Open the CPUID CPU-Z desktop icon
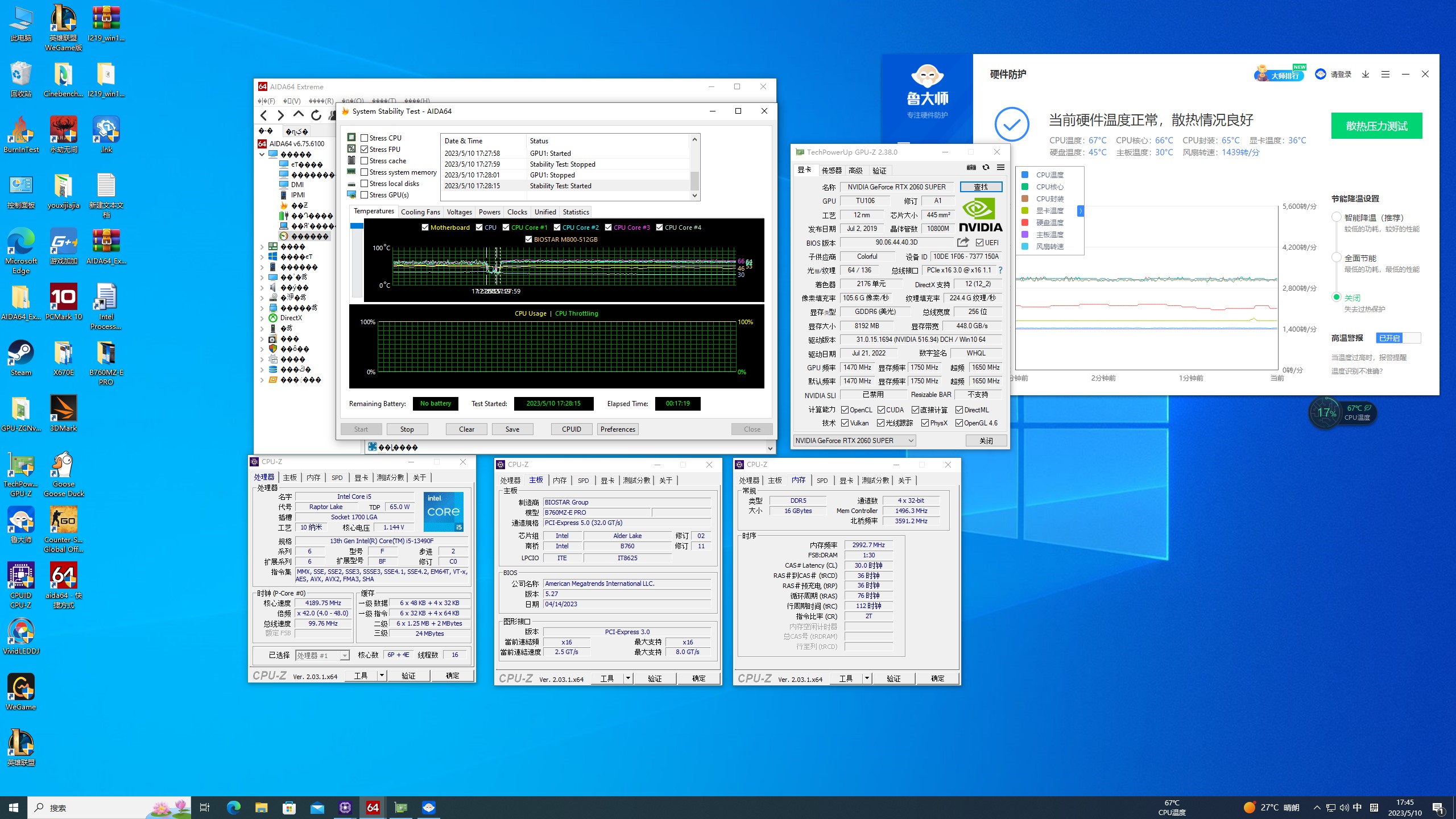1456x819 pixels. [21, 585]
